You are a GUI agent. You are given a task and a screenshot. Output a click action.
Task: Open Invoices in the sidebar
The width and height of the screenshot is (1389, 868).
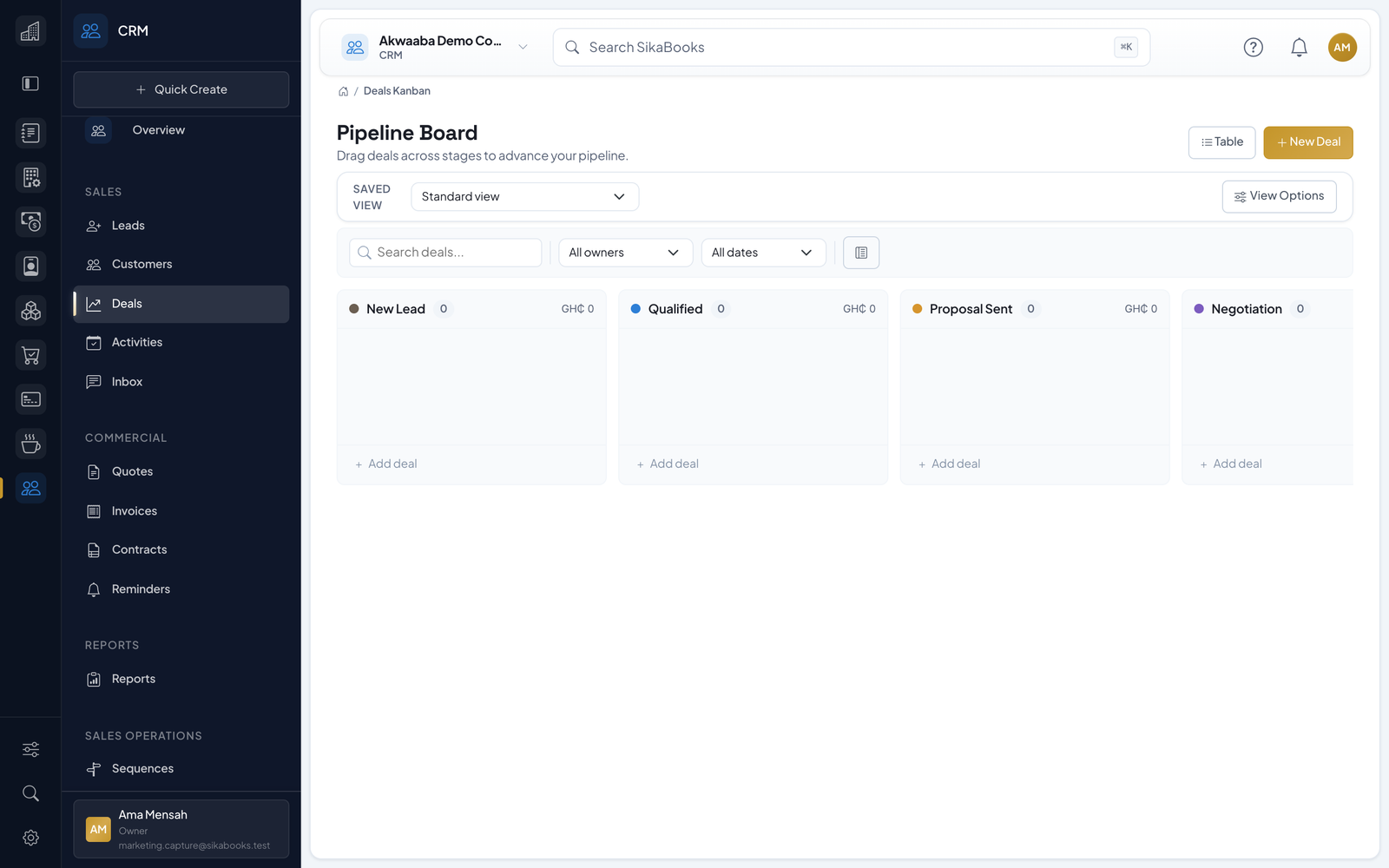(x=181, y=511)
